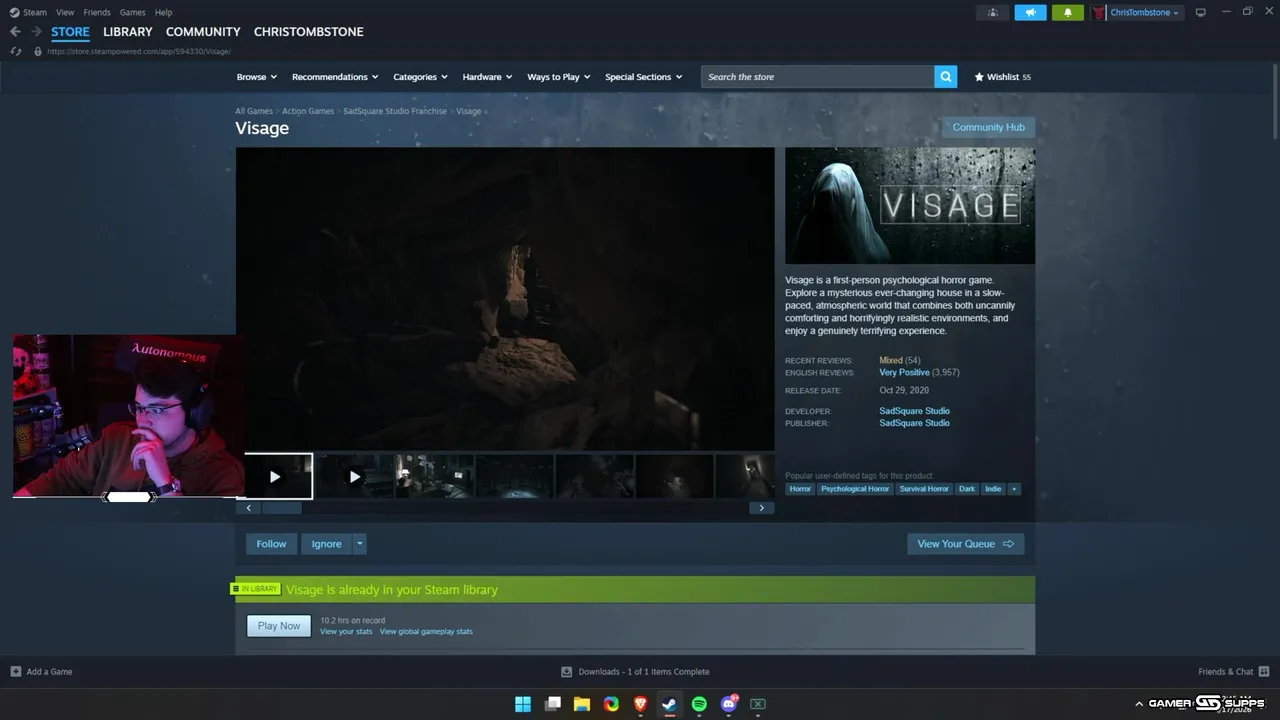This screenshot has width=1280, height=720.
Task: Click the search magnifier button
Action: tap(946, 77)
